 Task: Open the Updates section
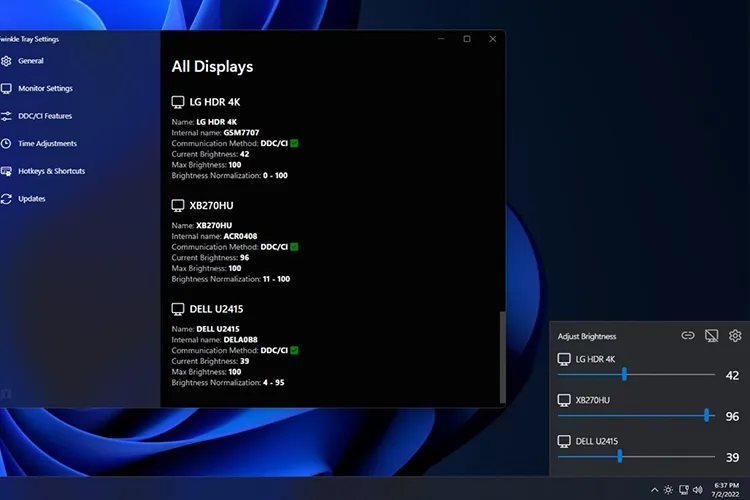pyautogui.click(x=31, y=199)
